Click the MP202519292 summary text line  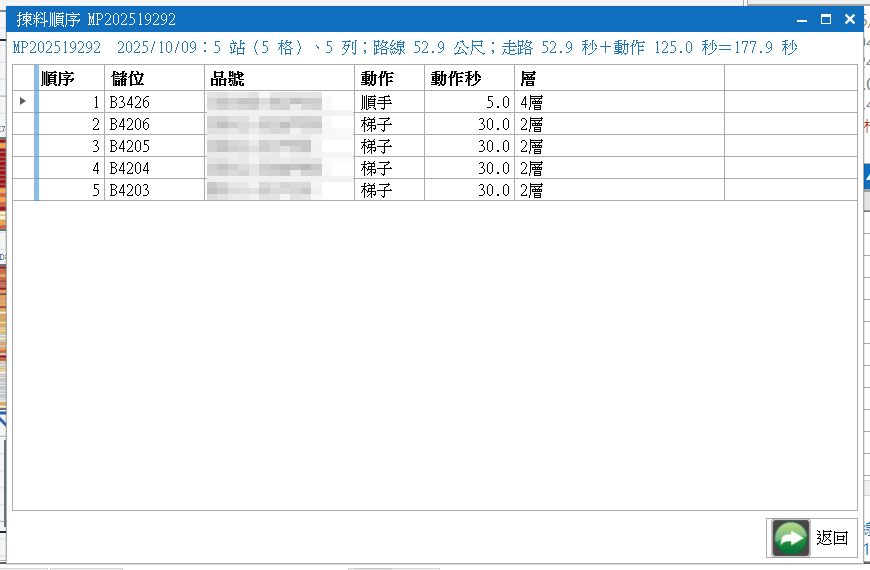tap(405, 47)
